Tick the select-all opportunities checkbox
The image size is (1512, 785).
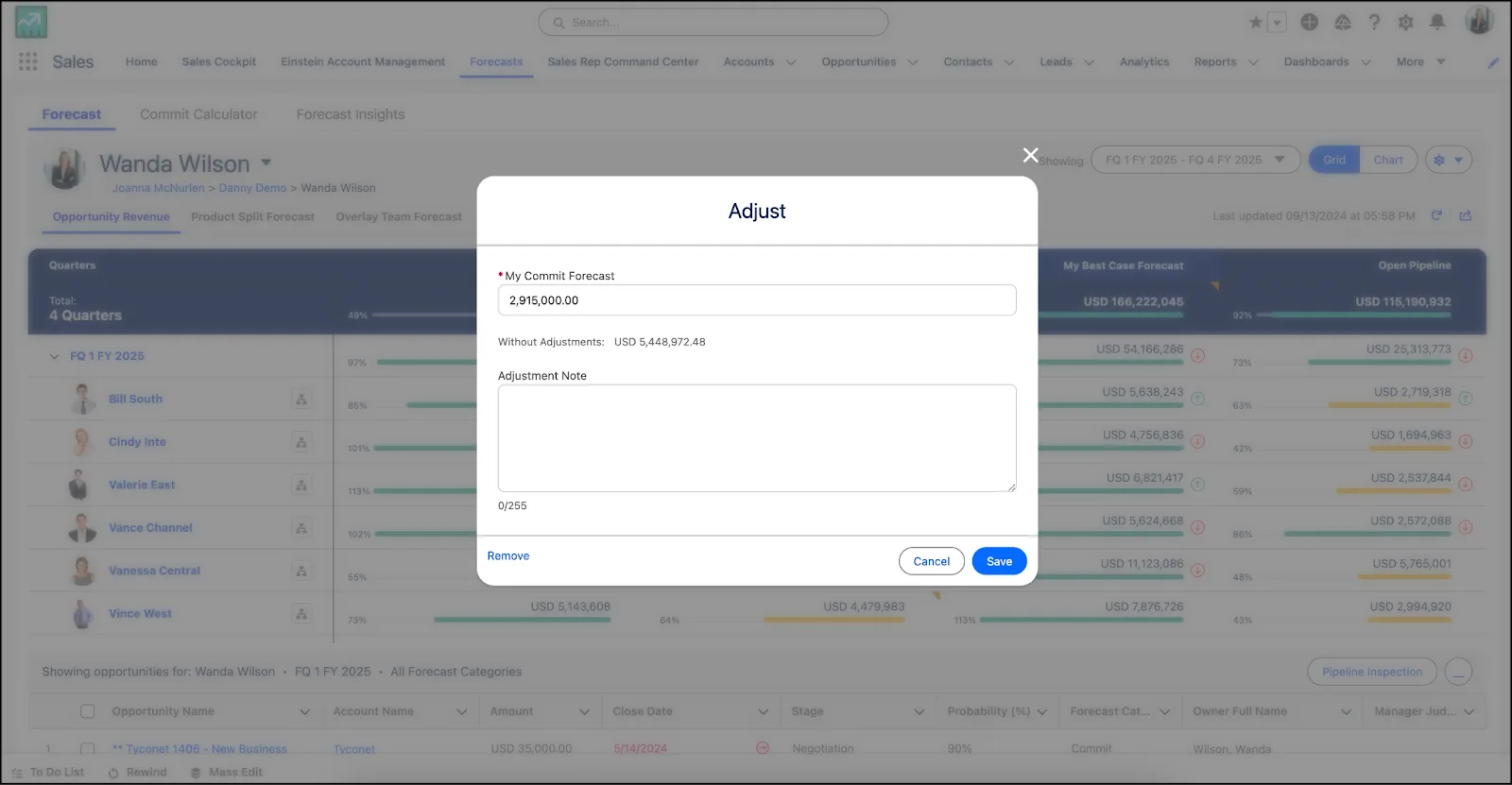[88, 711]
